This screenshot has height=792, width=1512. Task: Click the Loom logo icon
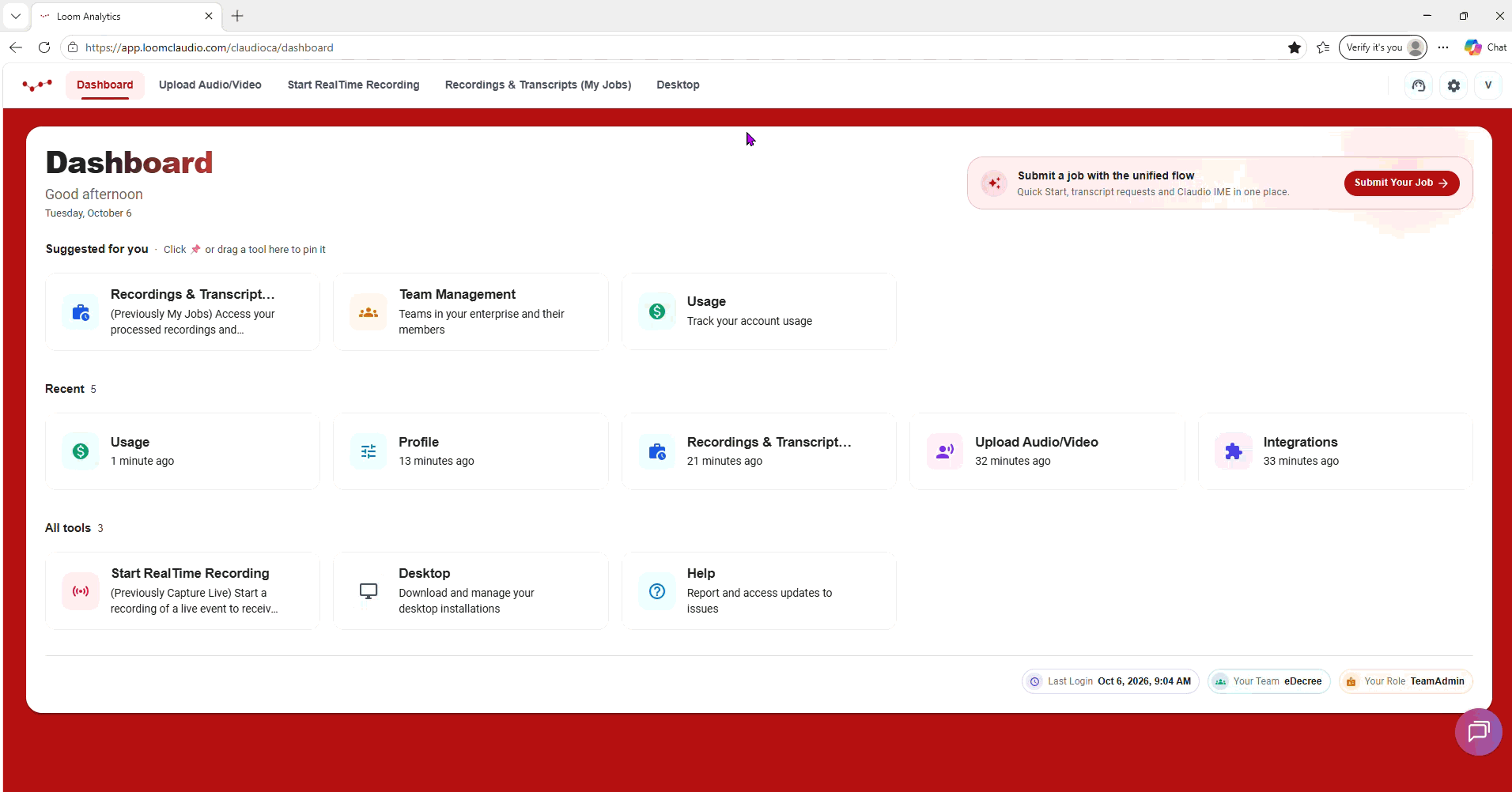pos(37,85)
